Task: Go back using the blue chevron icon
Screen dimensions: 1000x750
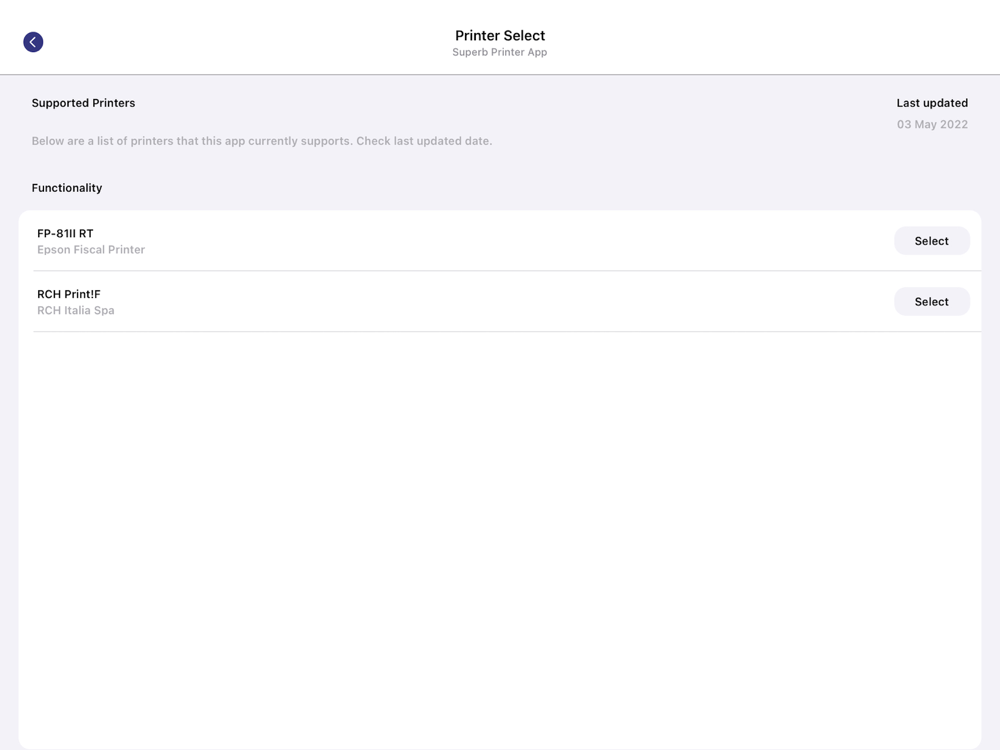Action: 33,42
